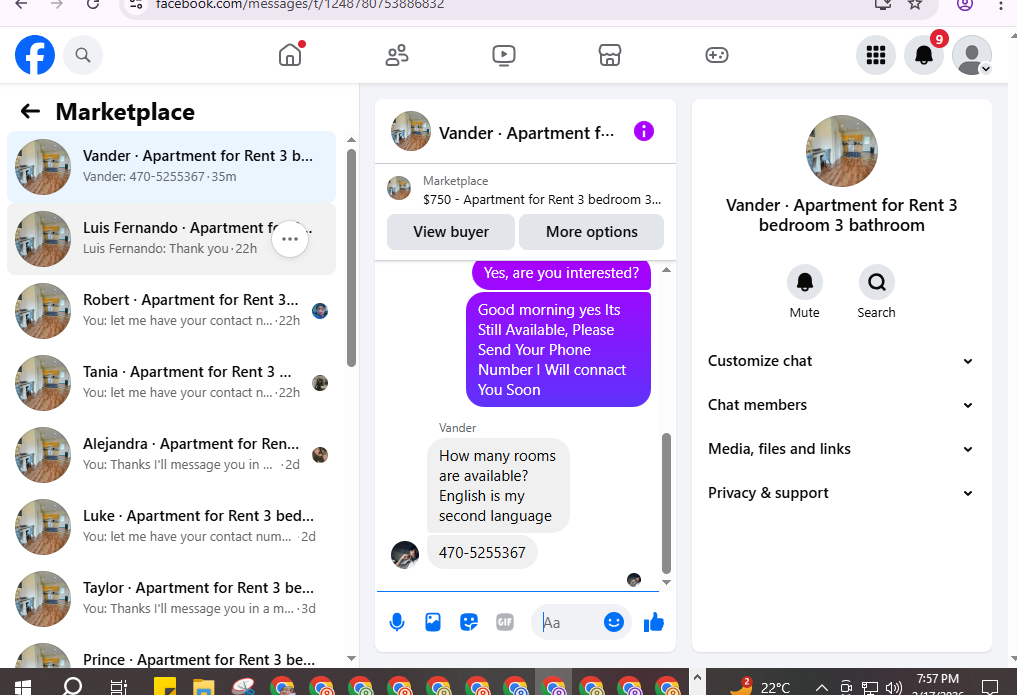
Task: Click the chat header title Vander · Apartment
Action: coord(526,133)
